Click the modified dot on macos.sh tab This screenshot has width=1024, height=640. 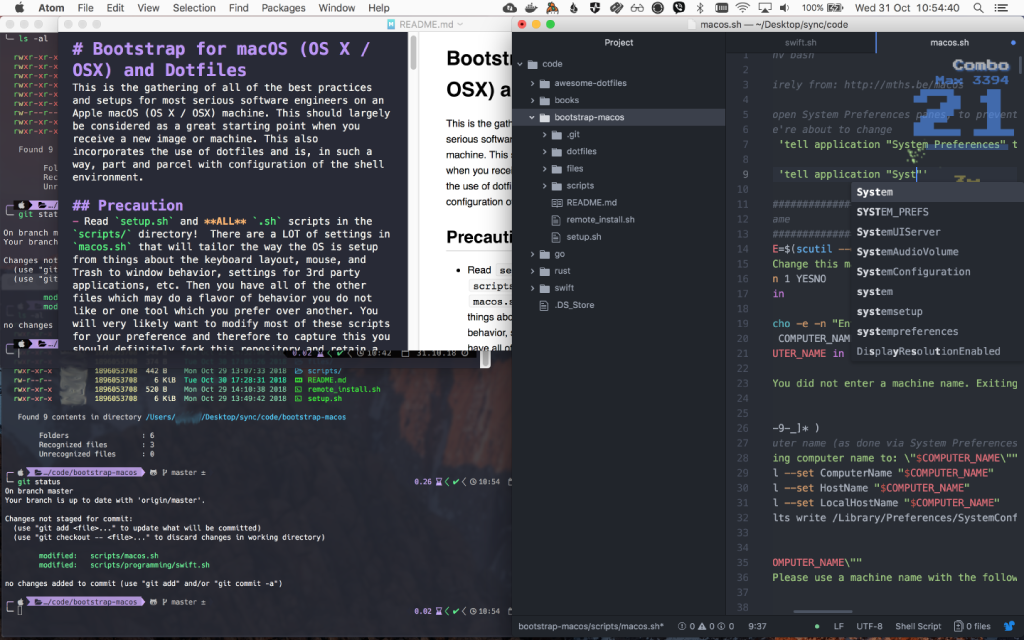tap(1014, 42)
